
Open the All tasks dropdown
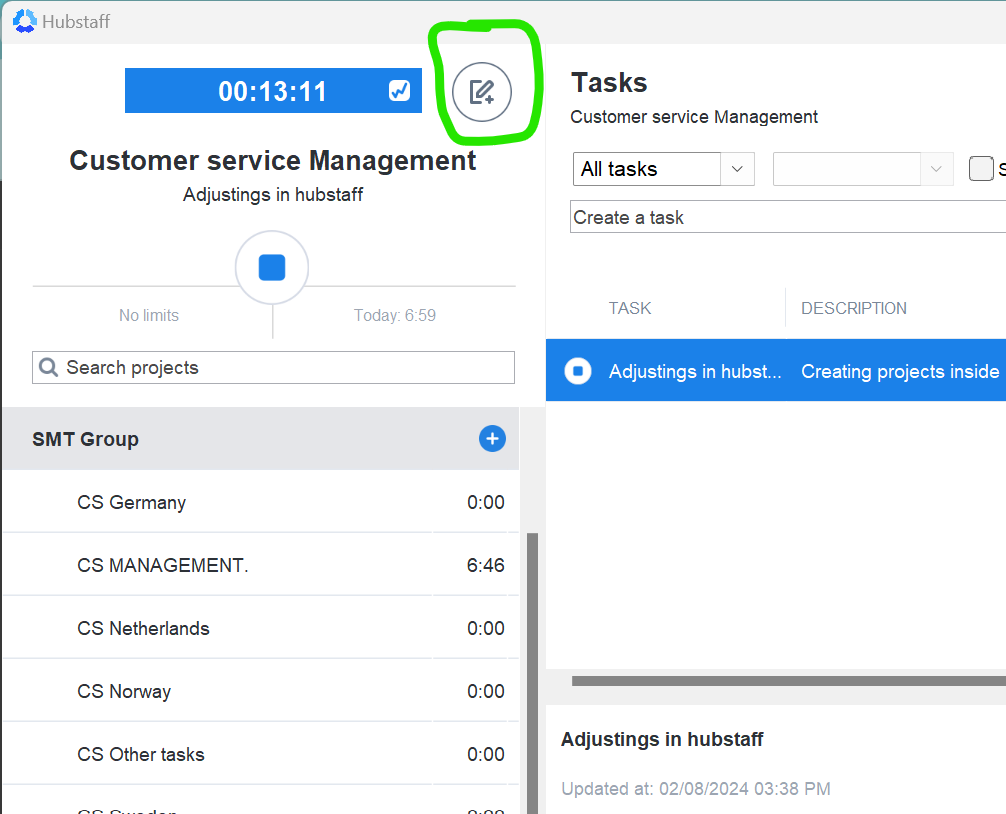663,169
